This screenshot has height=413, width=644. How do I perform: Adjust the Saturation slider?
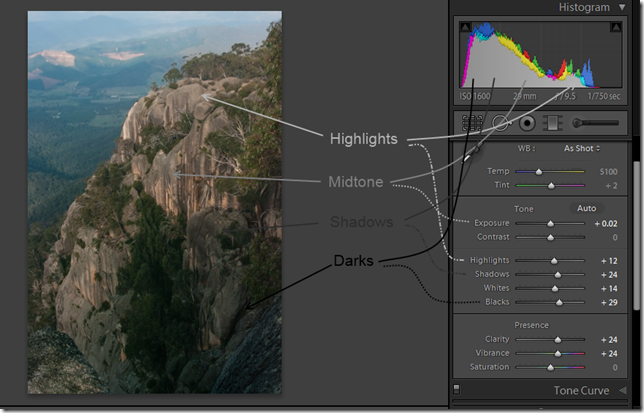[x=550, y=367]
